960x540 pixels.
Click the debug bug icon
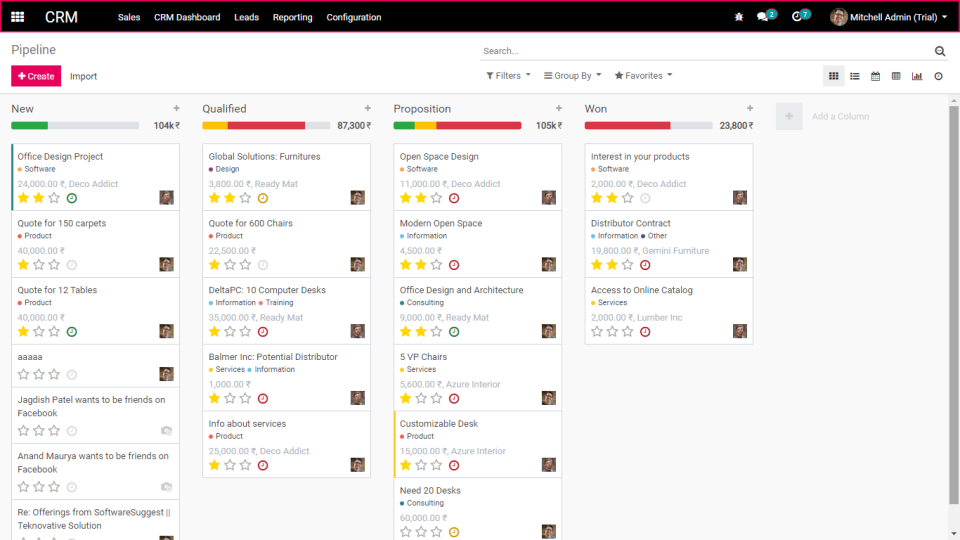(739, 17)
